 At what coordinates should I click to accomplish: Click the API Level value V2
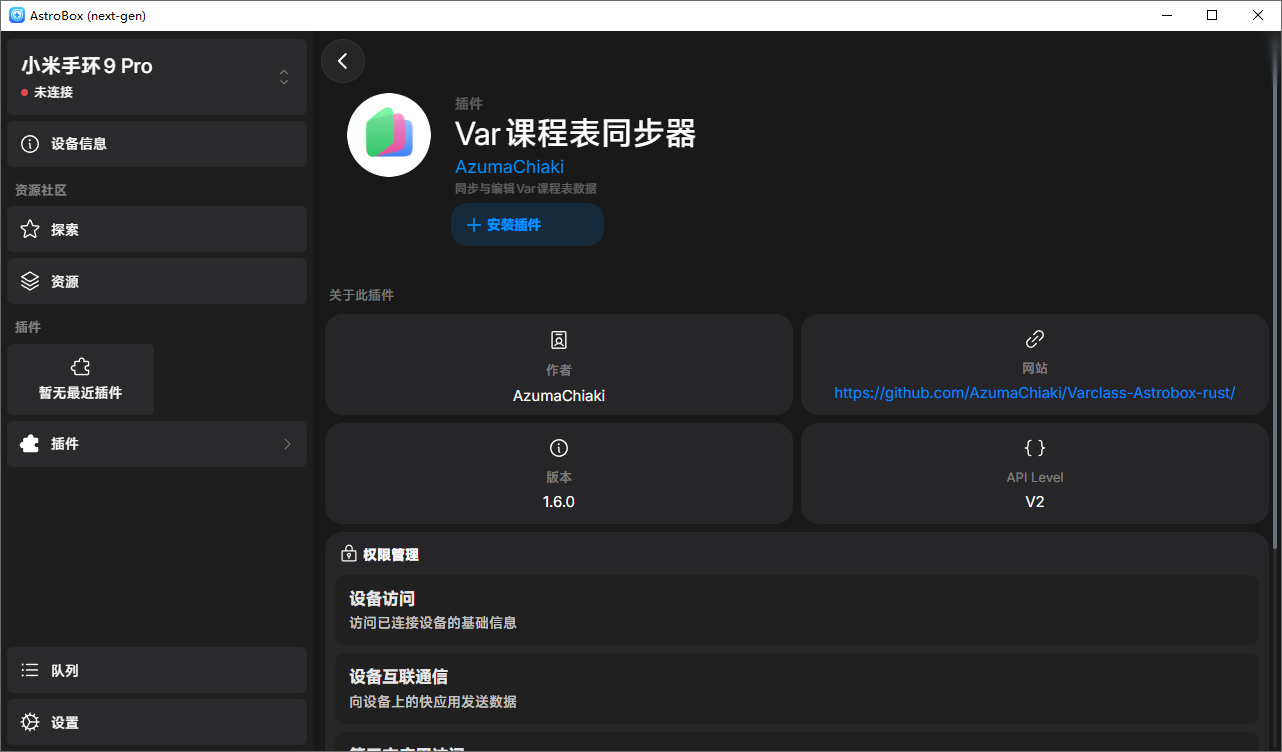pyautogui.click(x=1035, y=502)
